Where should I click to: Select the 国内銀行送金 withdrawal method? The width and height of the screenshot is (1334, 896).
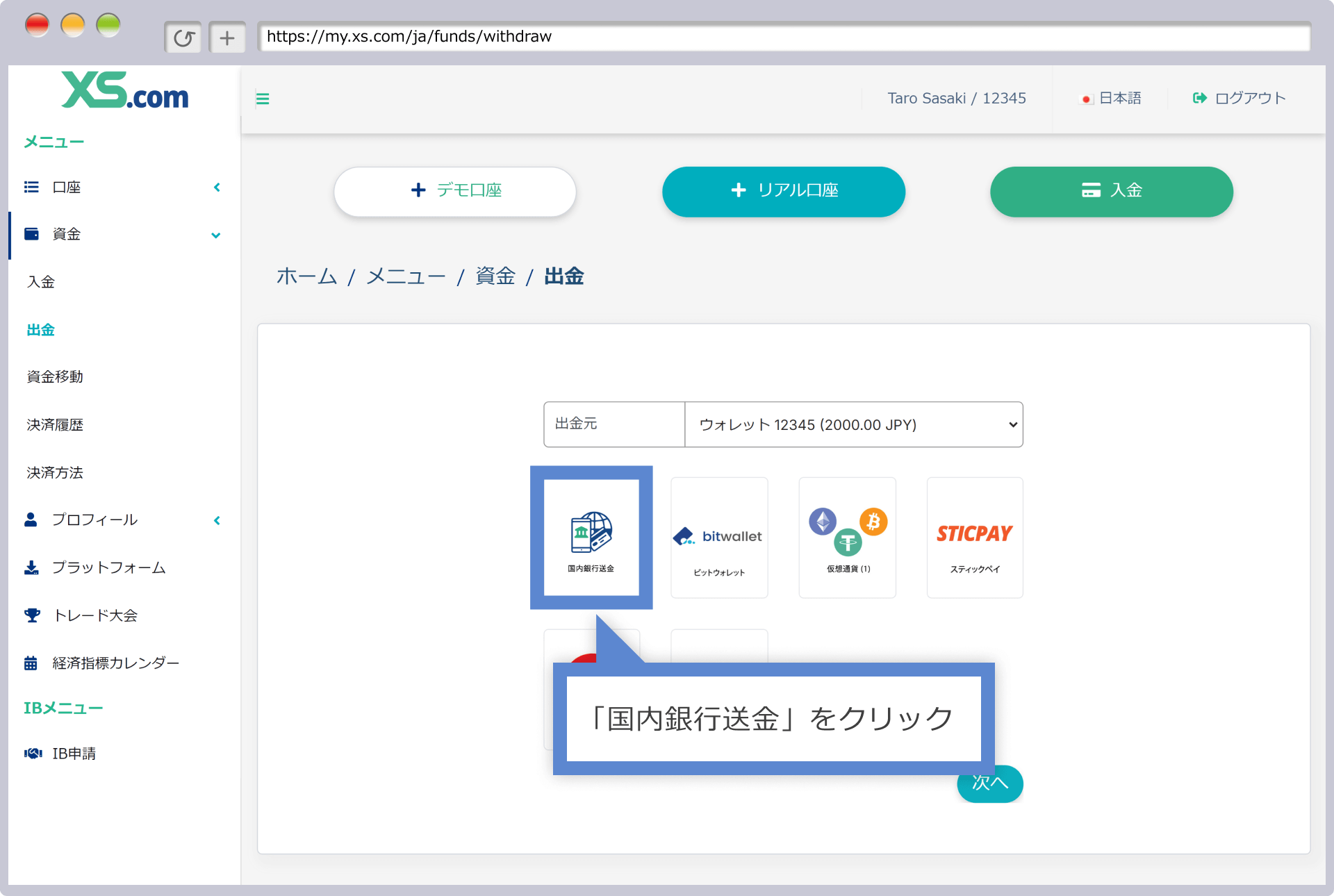coord(591,538)
